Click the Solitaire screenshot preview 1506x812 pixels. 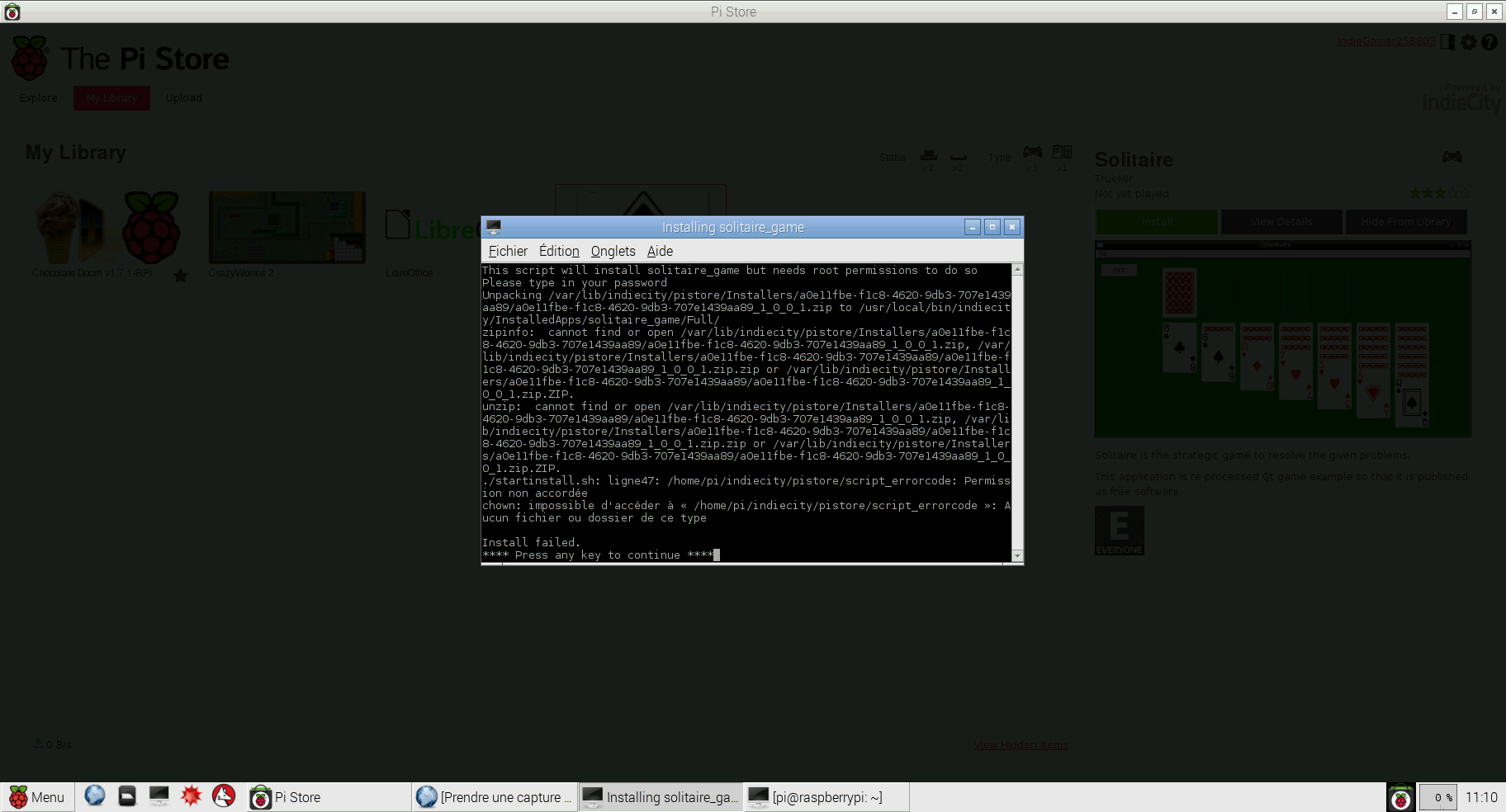coord(1282,339)
